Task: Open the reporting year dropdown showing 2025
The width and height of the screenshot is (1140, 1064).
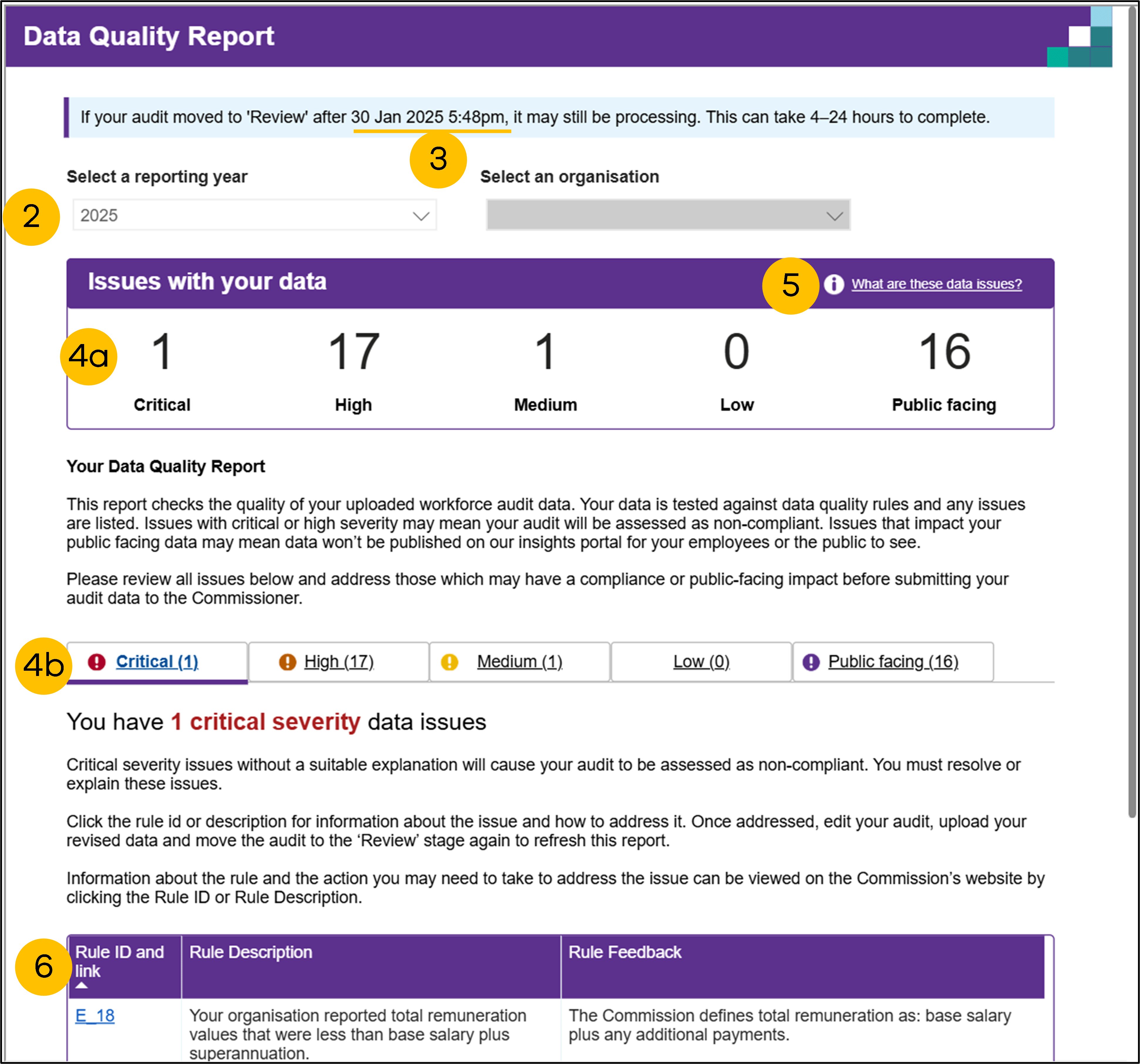Action: tap(255, 215)
